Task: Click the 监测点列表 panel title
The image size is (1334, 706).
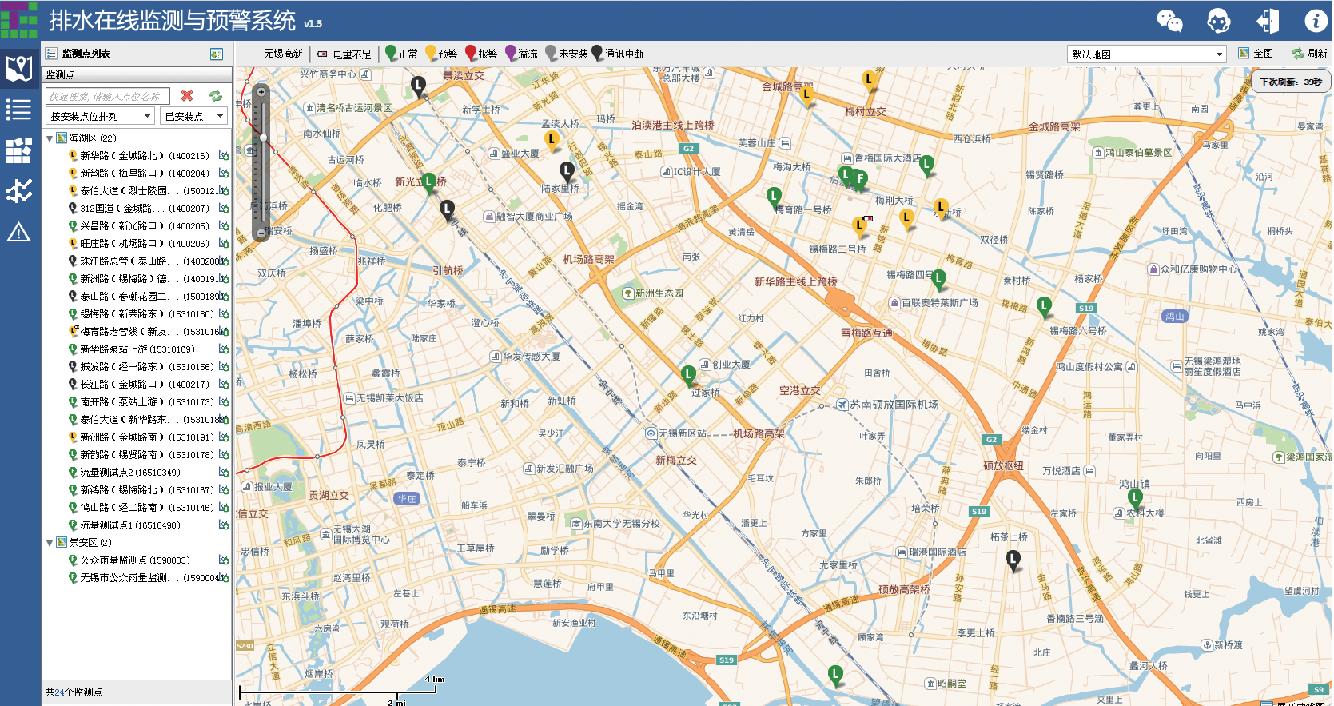Action: coord(86,54)
